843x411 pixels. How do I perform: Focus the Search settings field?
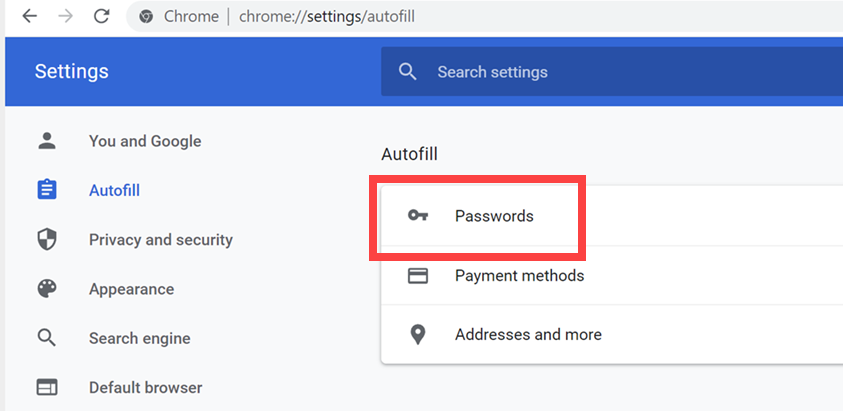600,72
